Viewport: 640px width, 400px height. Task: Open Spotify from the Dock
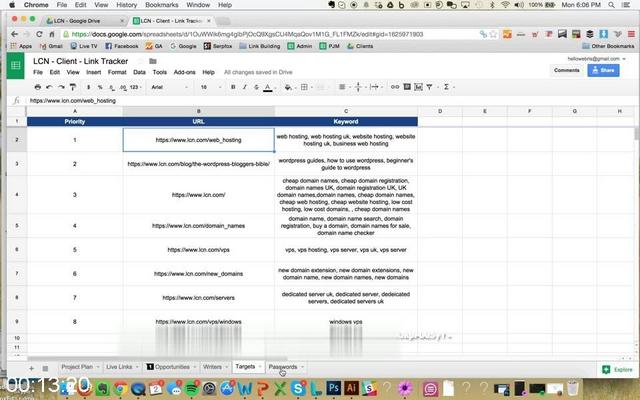click(191, 388)
